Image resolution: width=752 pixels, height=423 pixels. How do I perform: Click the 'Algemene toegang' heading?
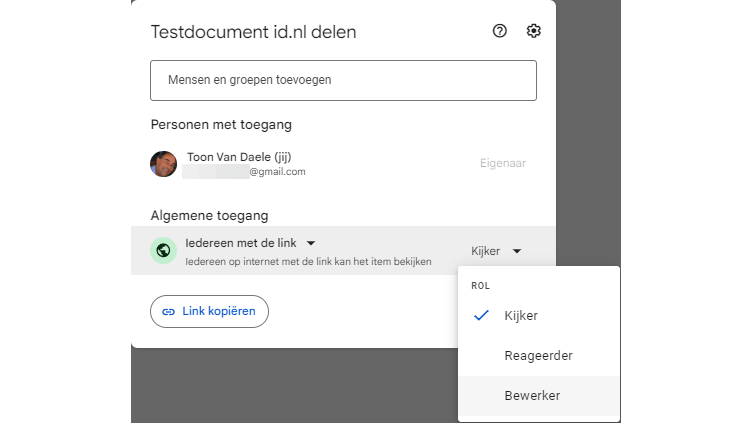pos(209,215)
